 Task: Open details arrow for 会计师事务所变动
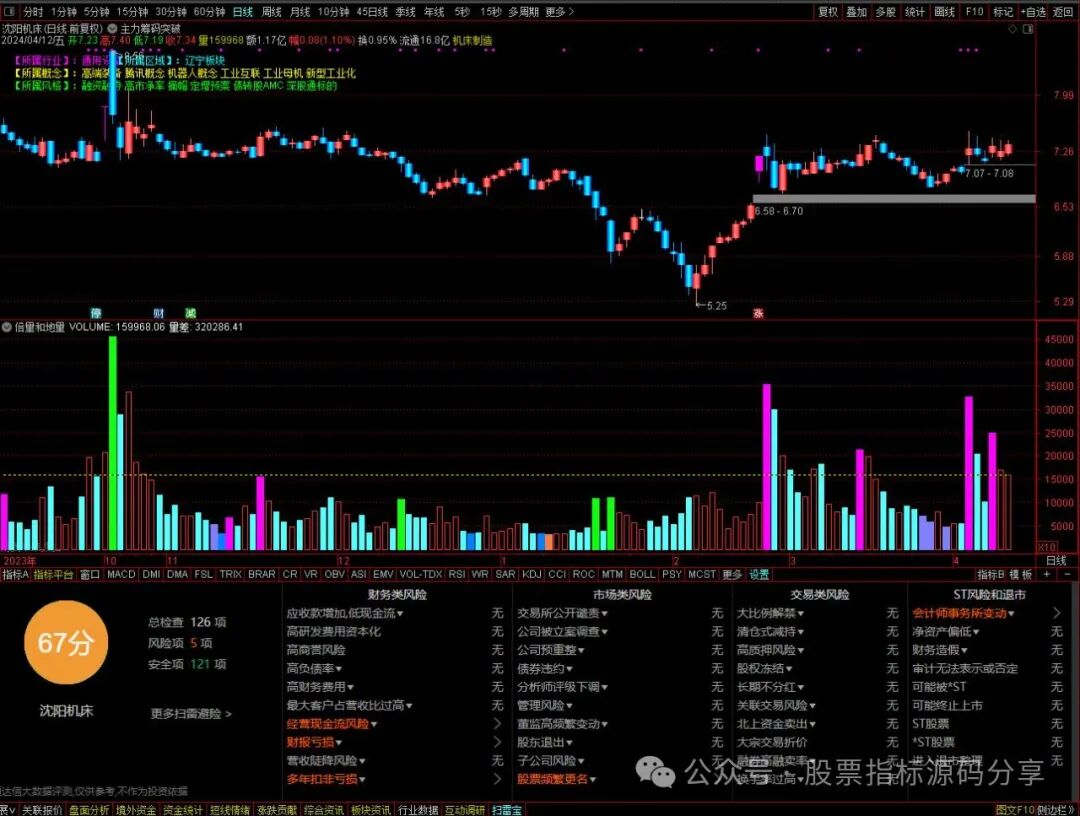1057,612
